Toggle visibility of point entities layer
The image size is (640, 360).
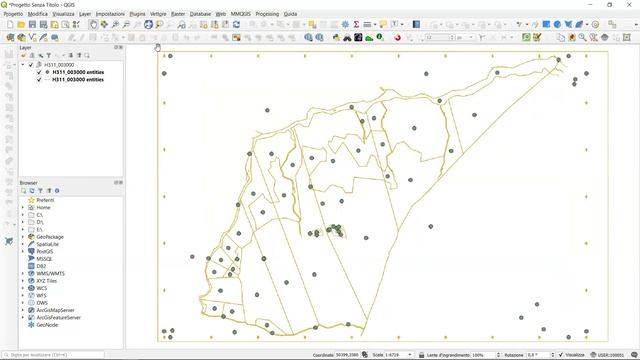[x=39, y=72]
